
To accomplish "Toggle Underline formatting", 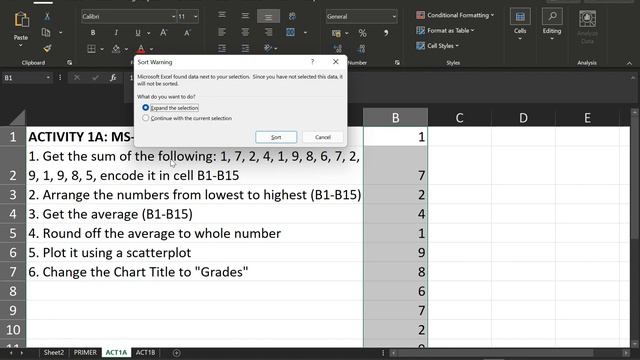I will pos(138,33).
